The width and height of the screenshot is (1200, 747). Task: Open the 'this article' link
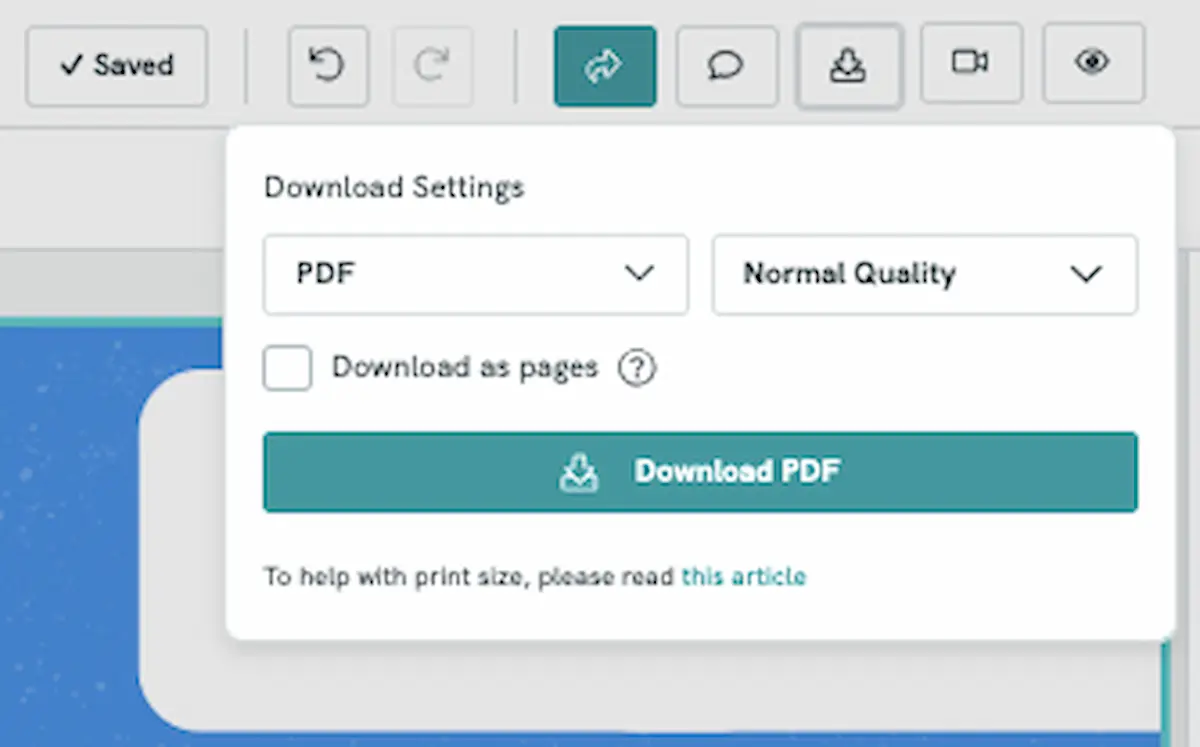coord(743,577)
